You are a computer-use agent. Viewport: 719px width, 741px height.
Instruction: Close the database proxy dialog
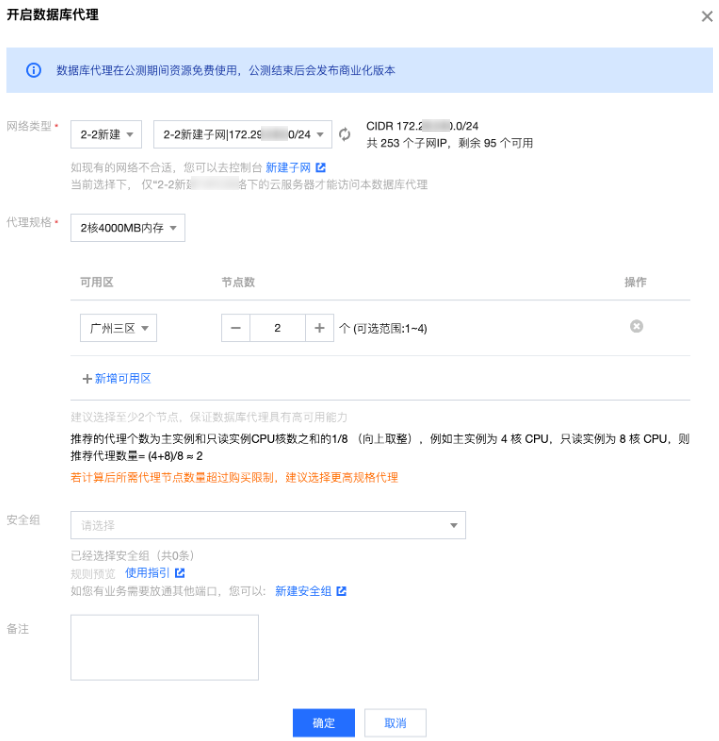pos(707,17)
